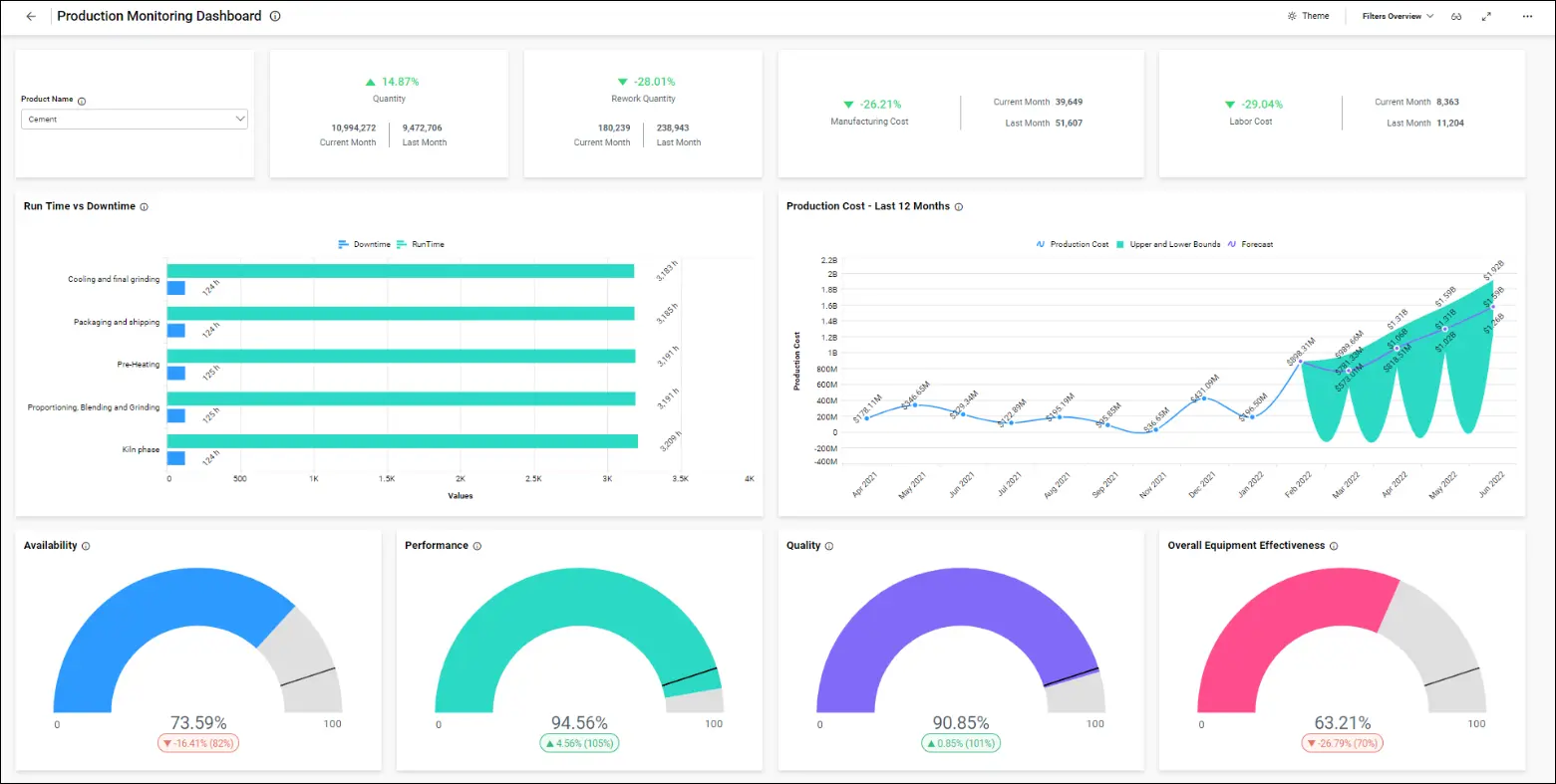This screenshot has height=784, width=1556.
Task: Click Overall Equipment Effectiveness info icon
Action: tap(1334, 546)
